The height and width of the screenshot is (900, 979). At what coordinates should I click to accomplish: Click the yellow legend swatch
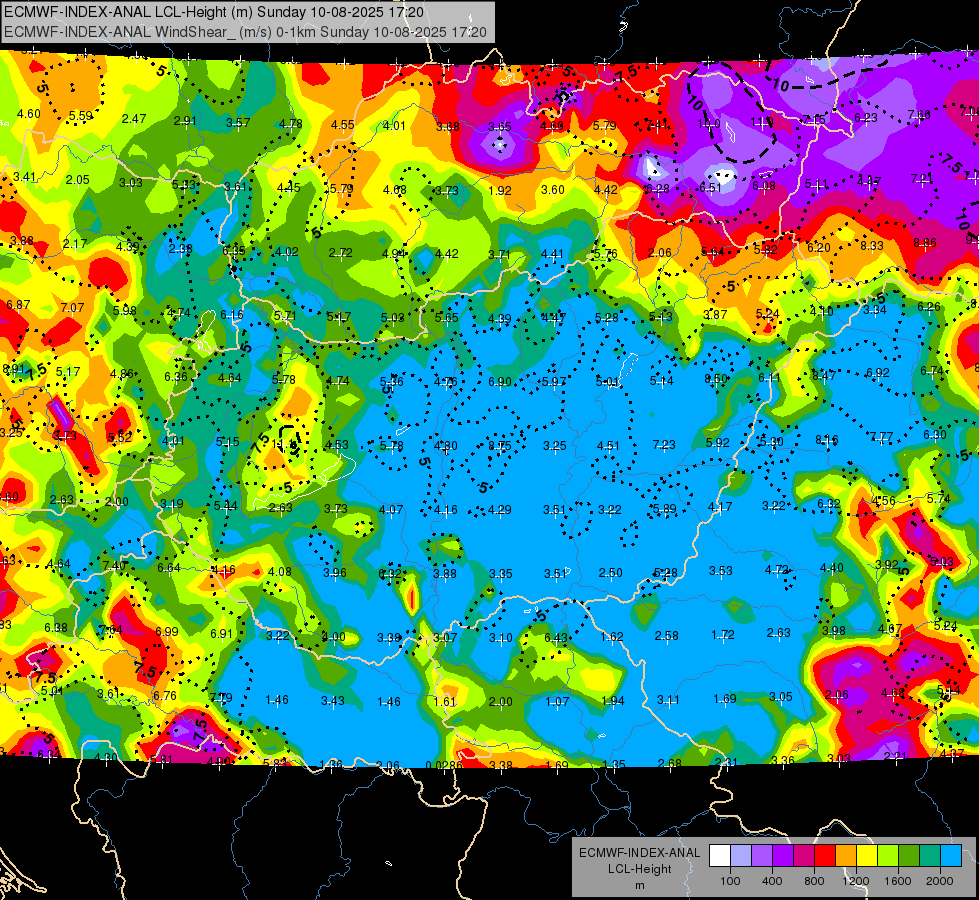click(867, 856)
